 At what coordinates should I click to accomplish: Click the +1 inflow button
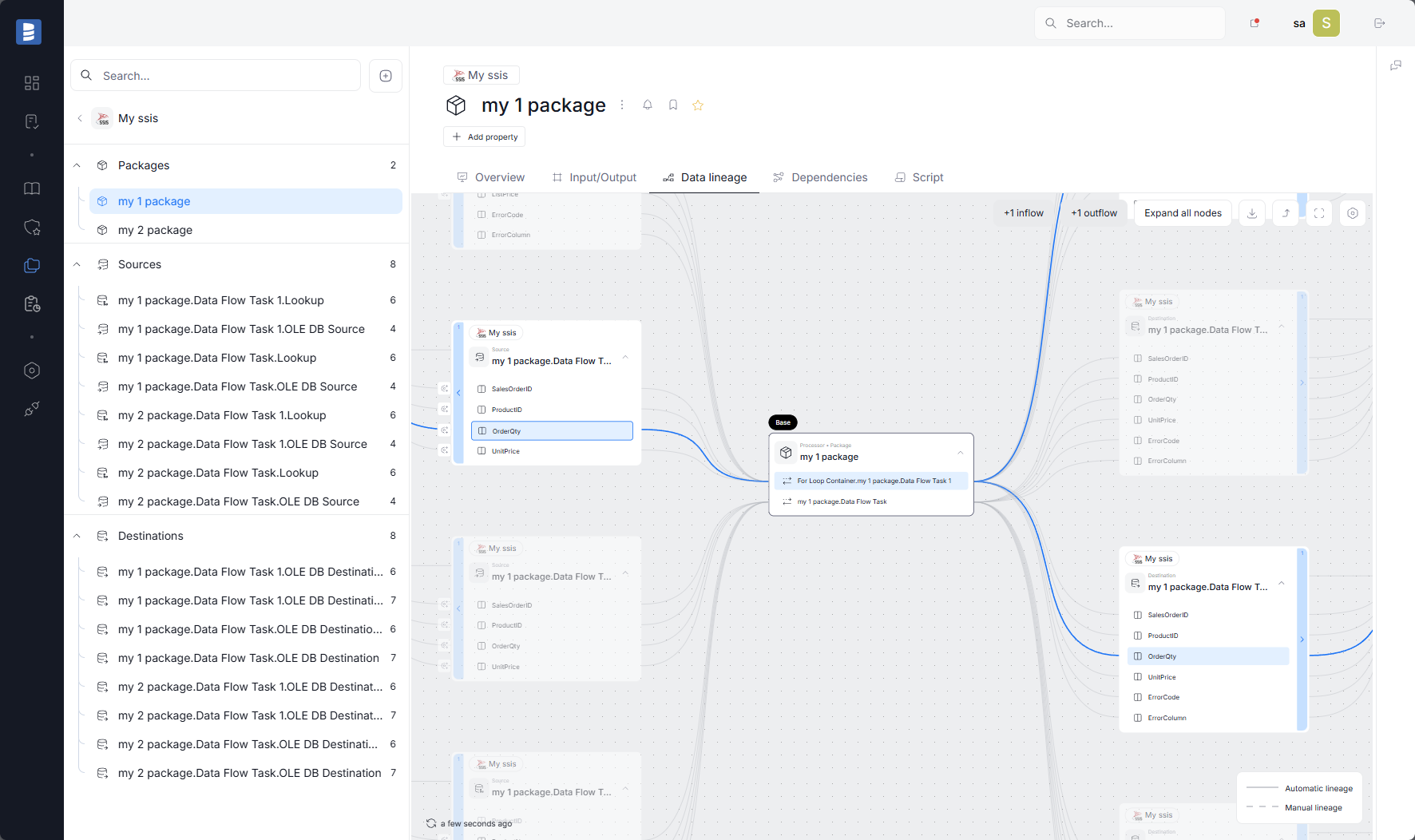coord(1024,212)
